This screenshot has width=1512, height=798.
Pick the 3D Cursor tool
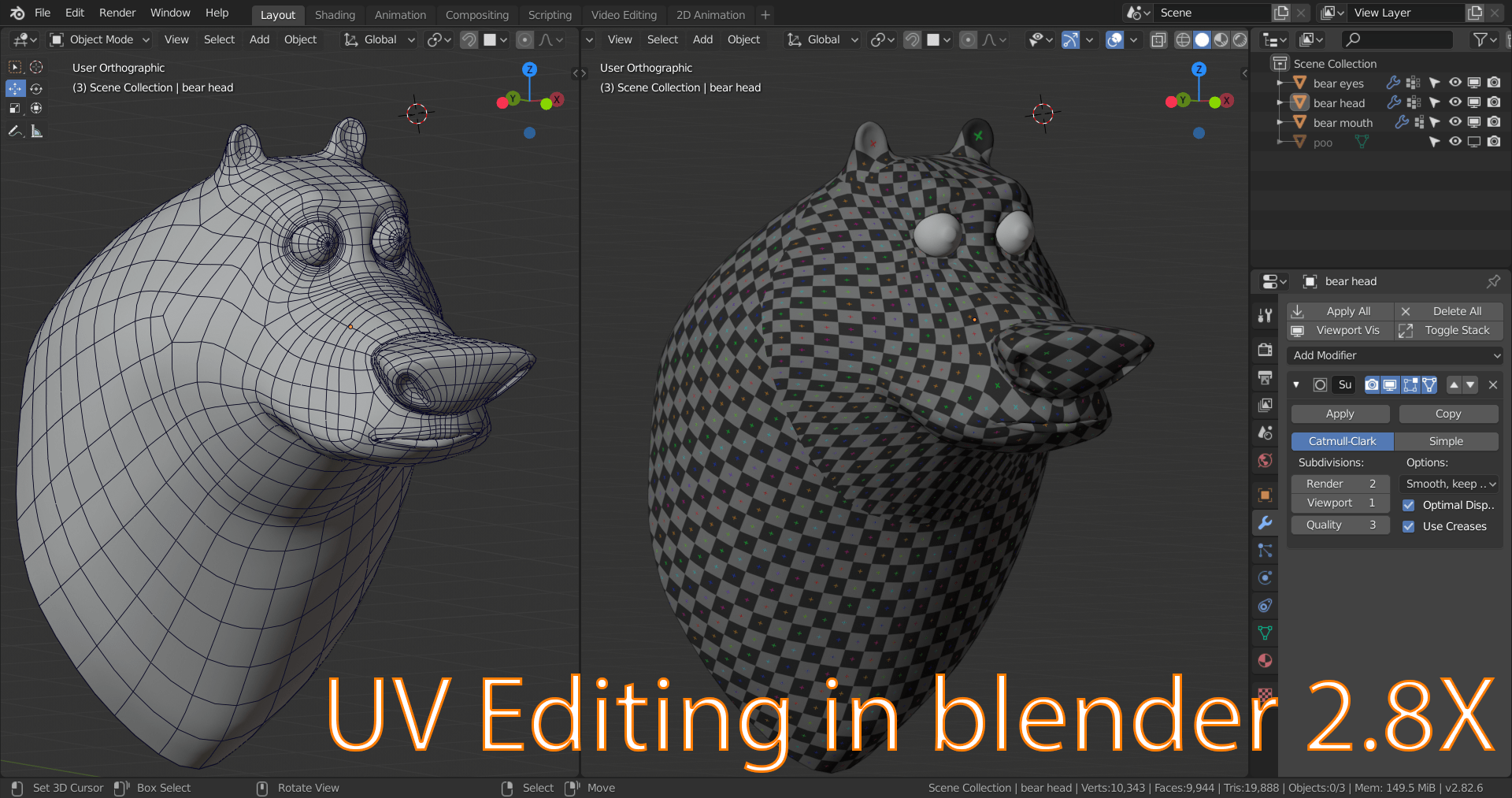pyautogui.click(x=36, y=68)
